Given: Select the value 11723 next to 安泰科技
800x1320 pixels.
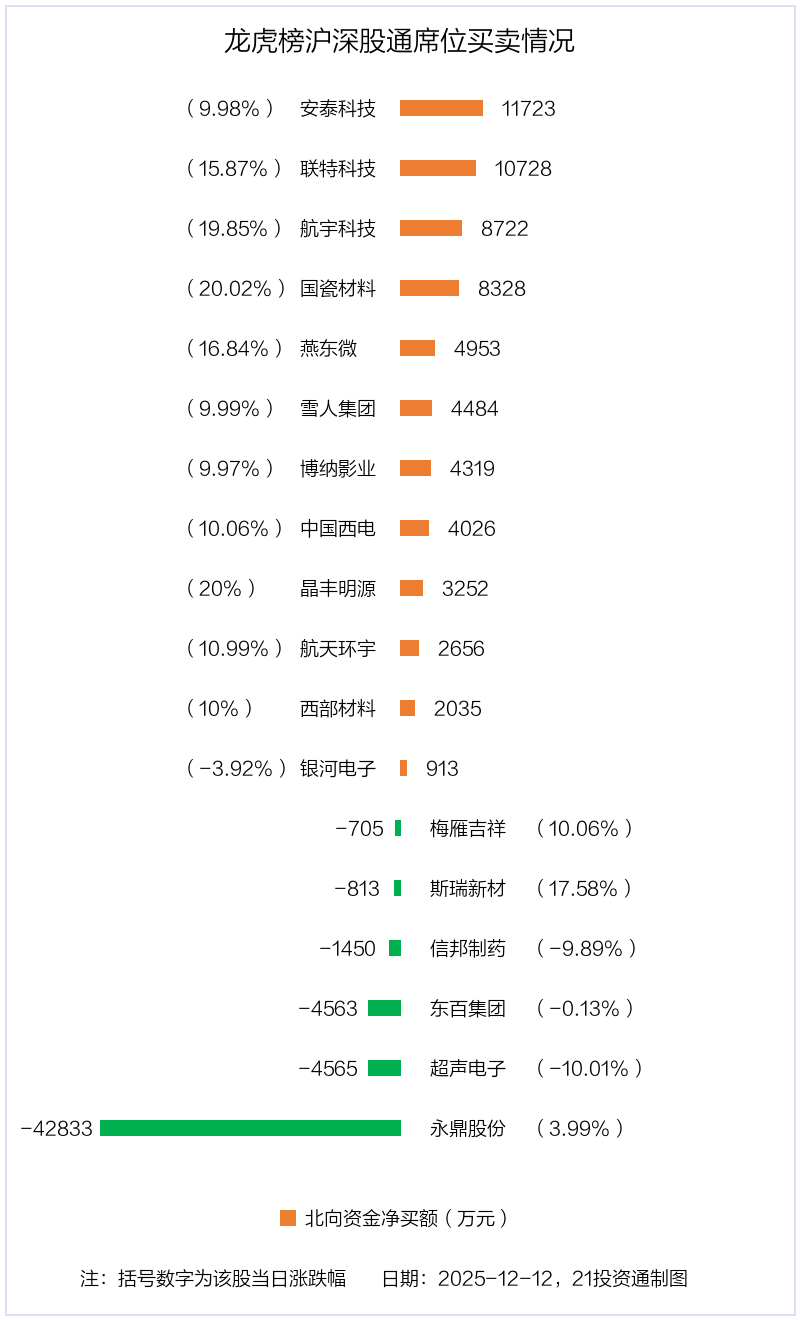Looking at the screenshot, I should 528,108.
